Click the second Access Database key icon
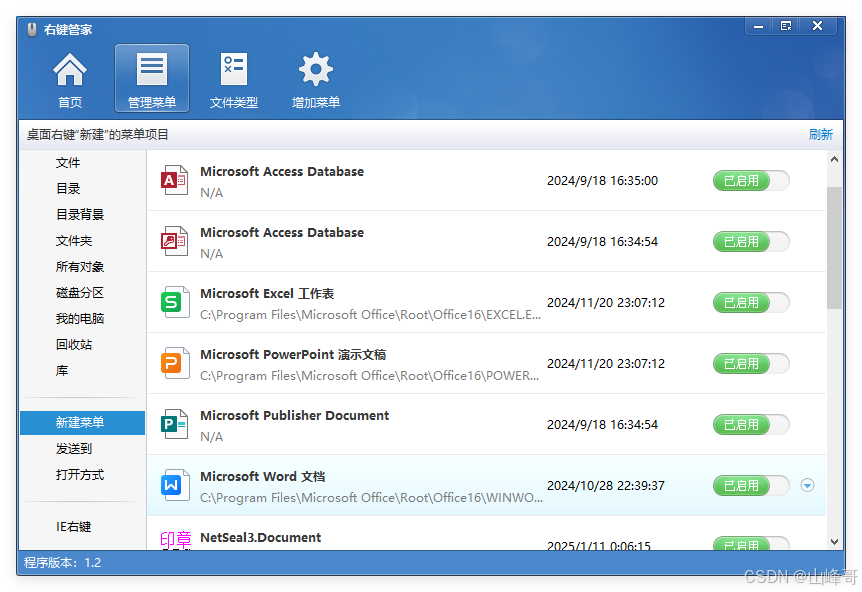 174,241
